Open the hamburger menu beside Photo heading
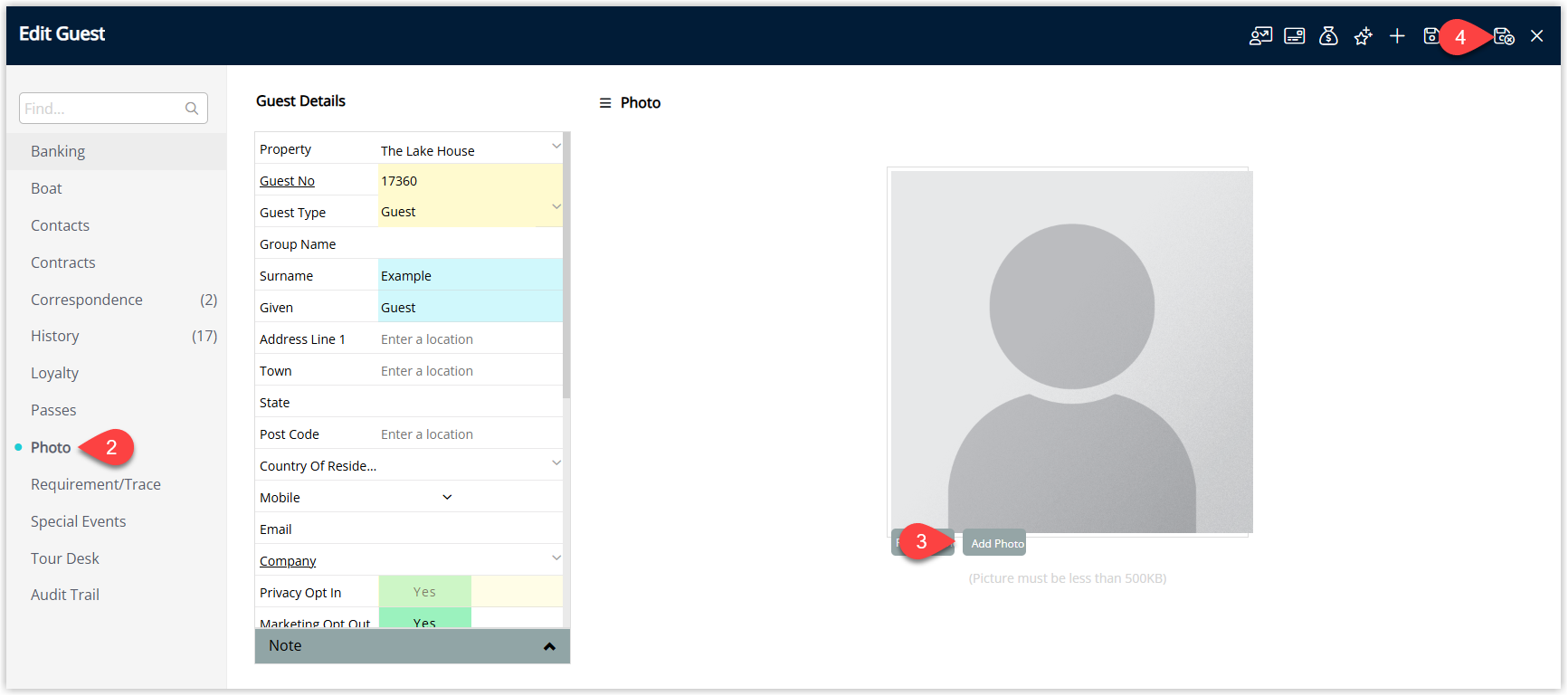The height and width of the screenshot is (696, 1568). coord(605,103)
